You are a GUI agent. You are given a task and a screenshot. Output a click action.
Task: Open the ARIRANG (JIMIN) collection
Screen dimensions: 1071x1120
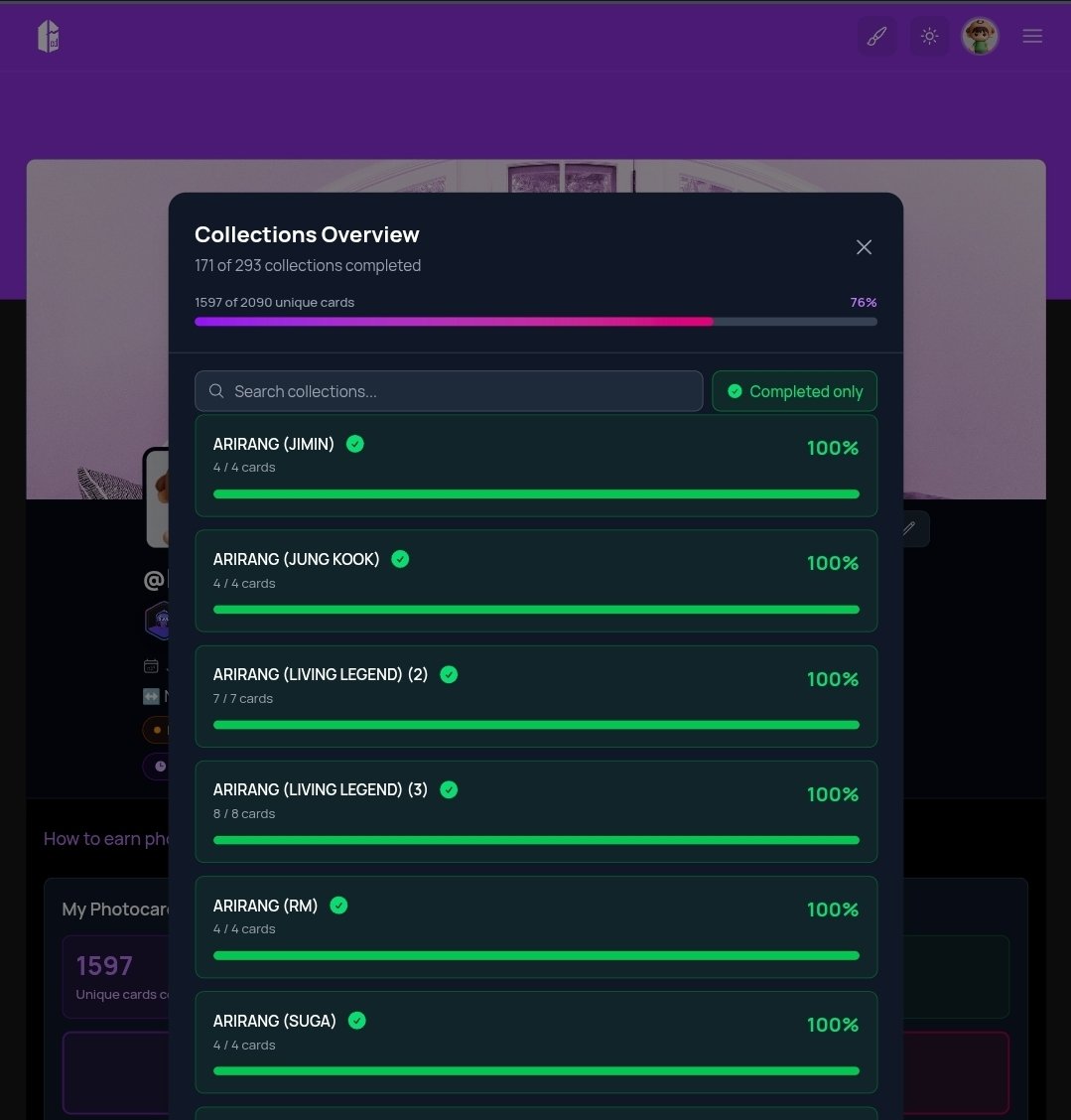pyautogui.click(x=536, y=466)
